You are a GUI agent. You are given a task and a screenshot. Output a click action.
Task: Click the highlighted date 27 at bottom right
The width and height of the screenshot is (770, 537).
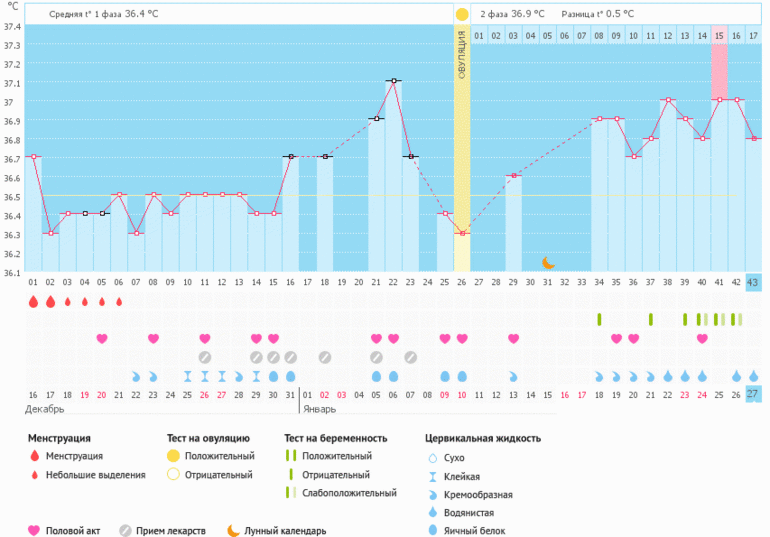pos(752,394)
